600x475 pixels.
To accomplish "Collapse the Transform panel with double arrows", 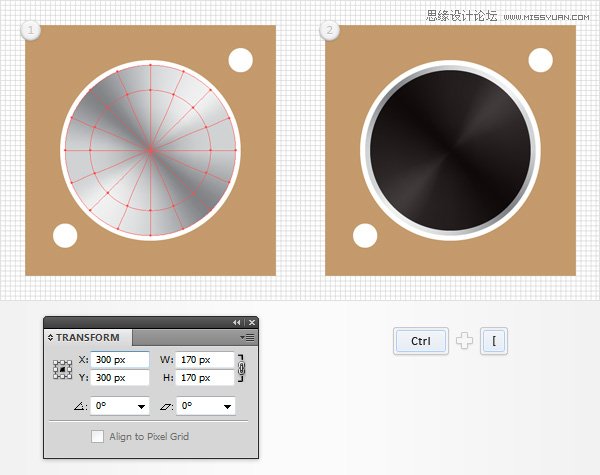I will pyautogui.click(x=236, y=323).
